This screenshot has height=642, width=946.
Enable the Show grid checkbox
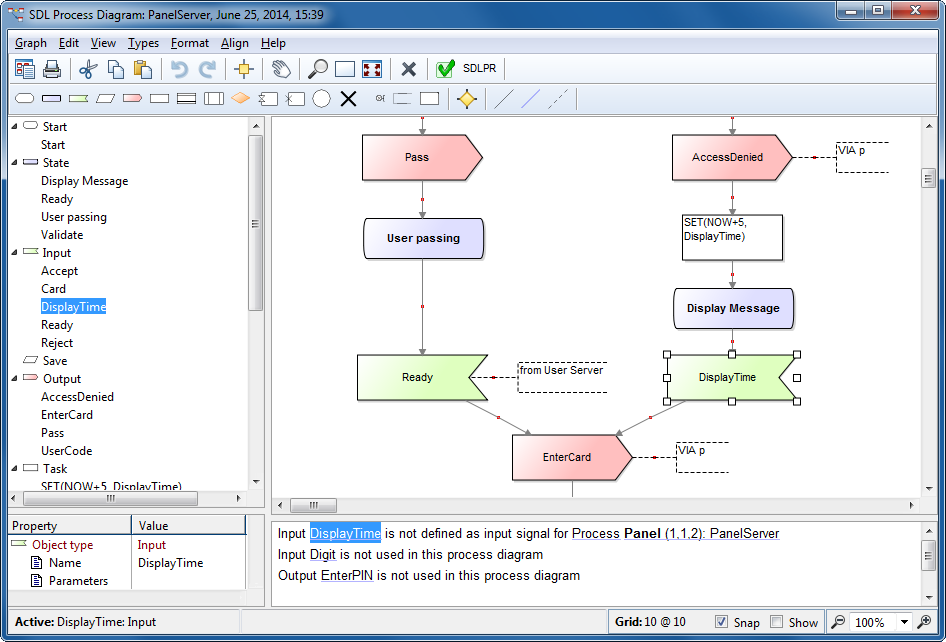pos(776,622)
